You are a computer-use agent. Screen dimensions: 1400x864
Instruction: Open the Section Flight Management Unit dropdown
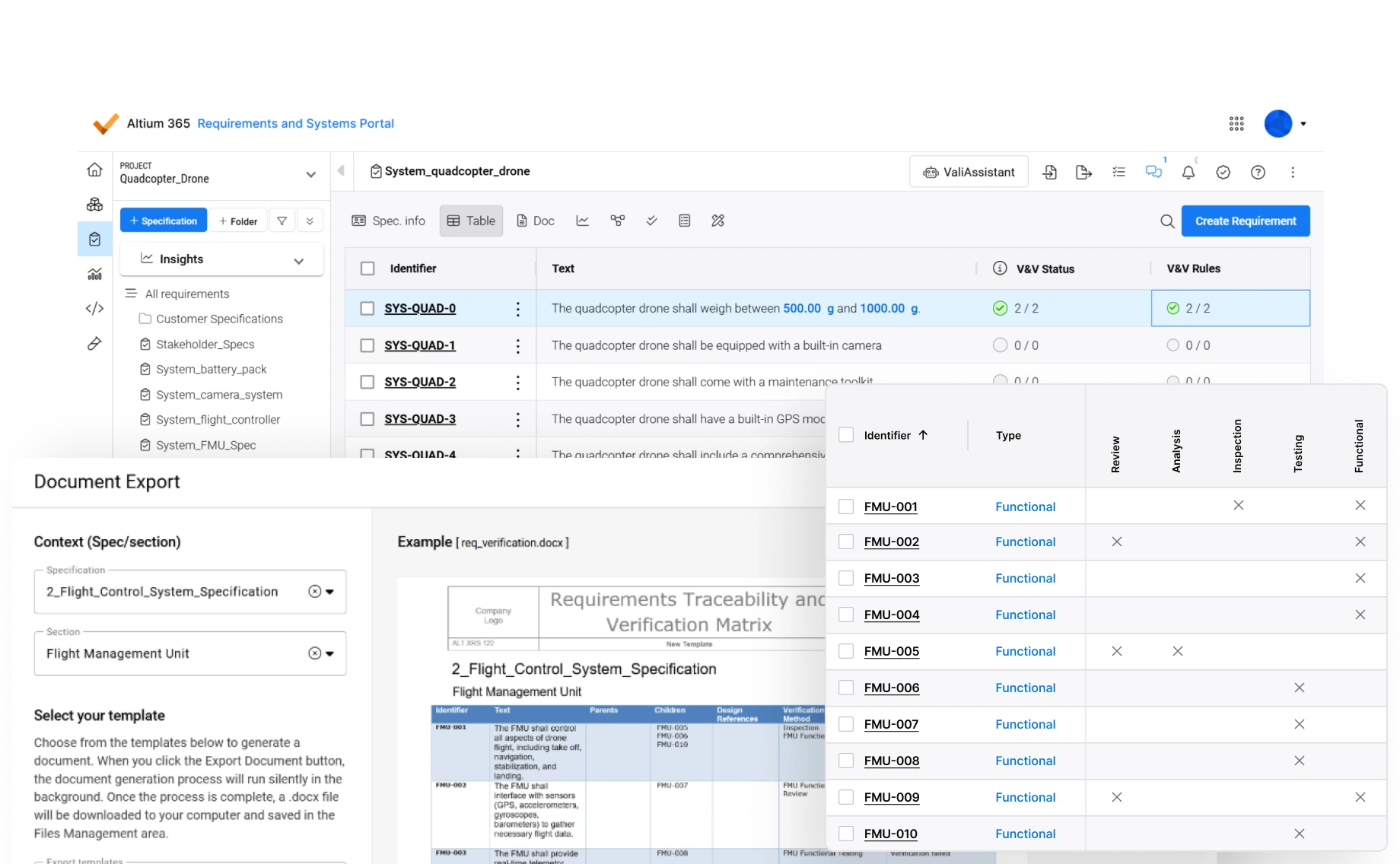pyautogui.click(x=190, y=653)
